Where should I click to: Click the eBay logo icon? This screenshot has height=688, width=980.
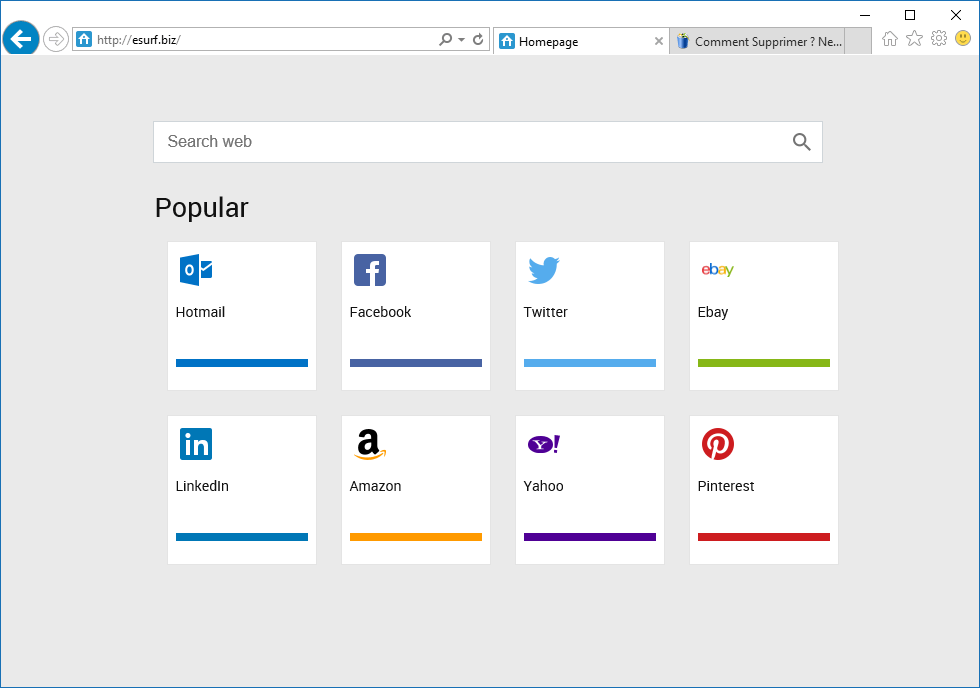coord(718,270)
